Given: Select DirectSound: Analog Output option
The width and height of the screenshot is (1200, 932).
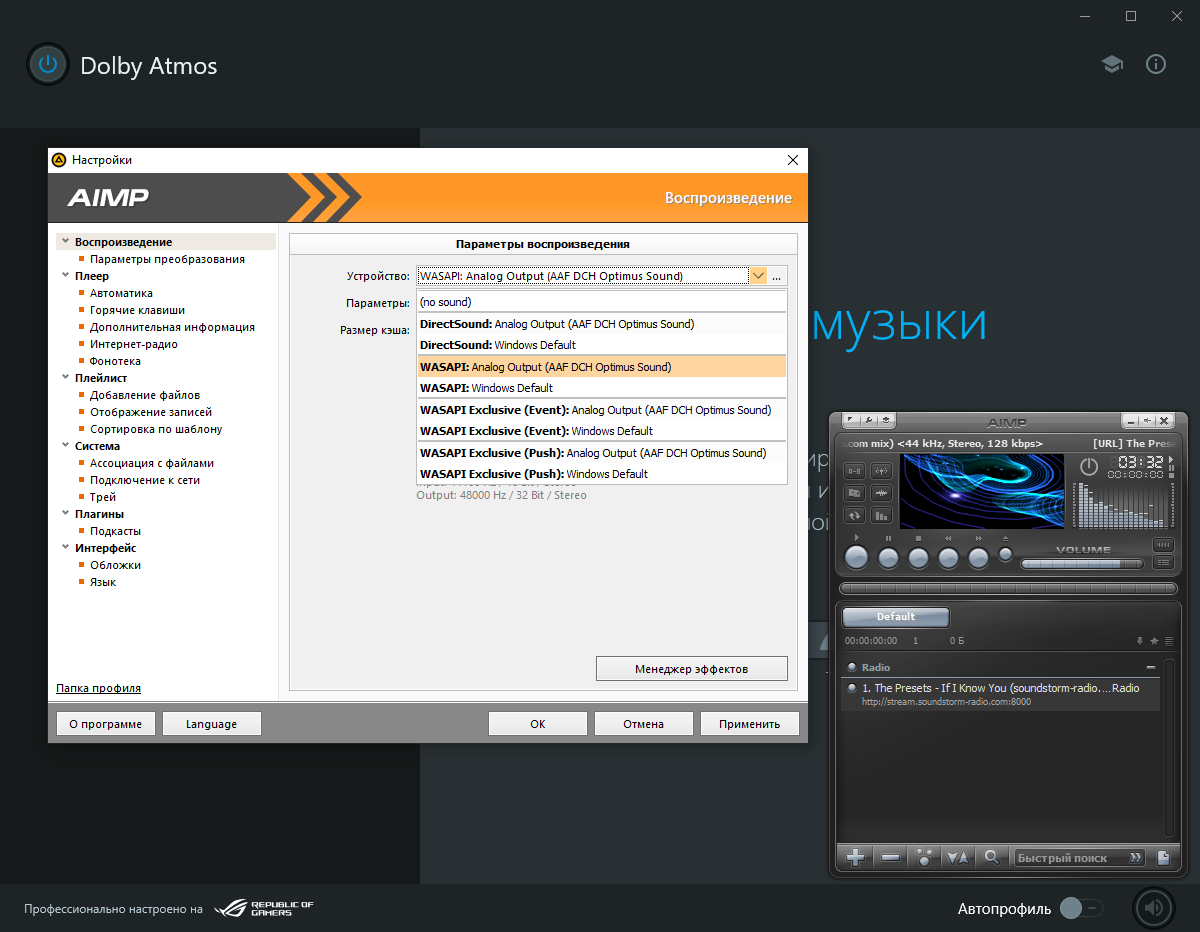Looking at the screenshot, I should coord(602,324).
